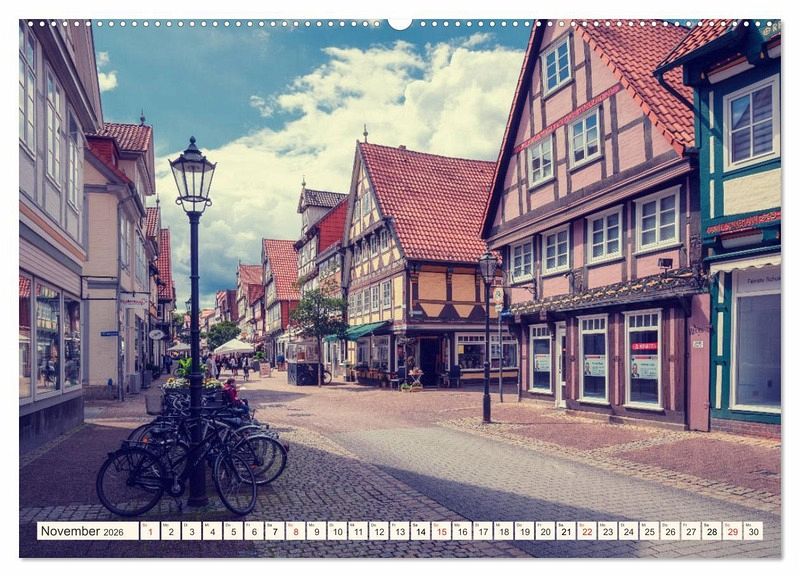The width and height of the screenshot is (800, 577).
Task: Click the red tiled roof of the center house
Action: point(425,200)
